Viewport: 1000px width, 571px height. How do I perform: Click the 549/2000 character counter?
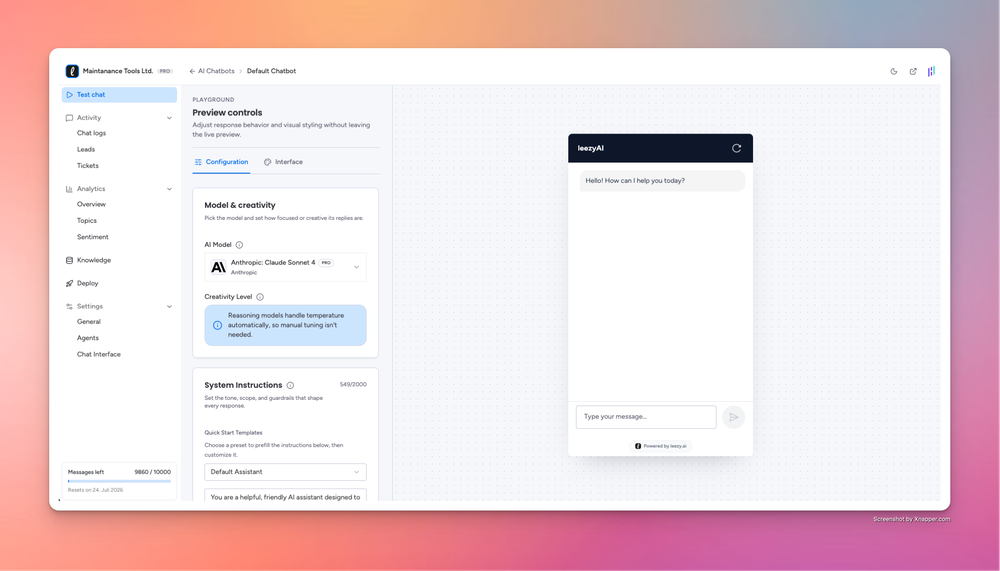coord(353,385)
